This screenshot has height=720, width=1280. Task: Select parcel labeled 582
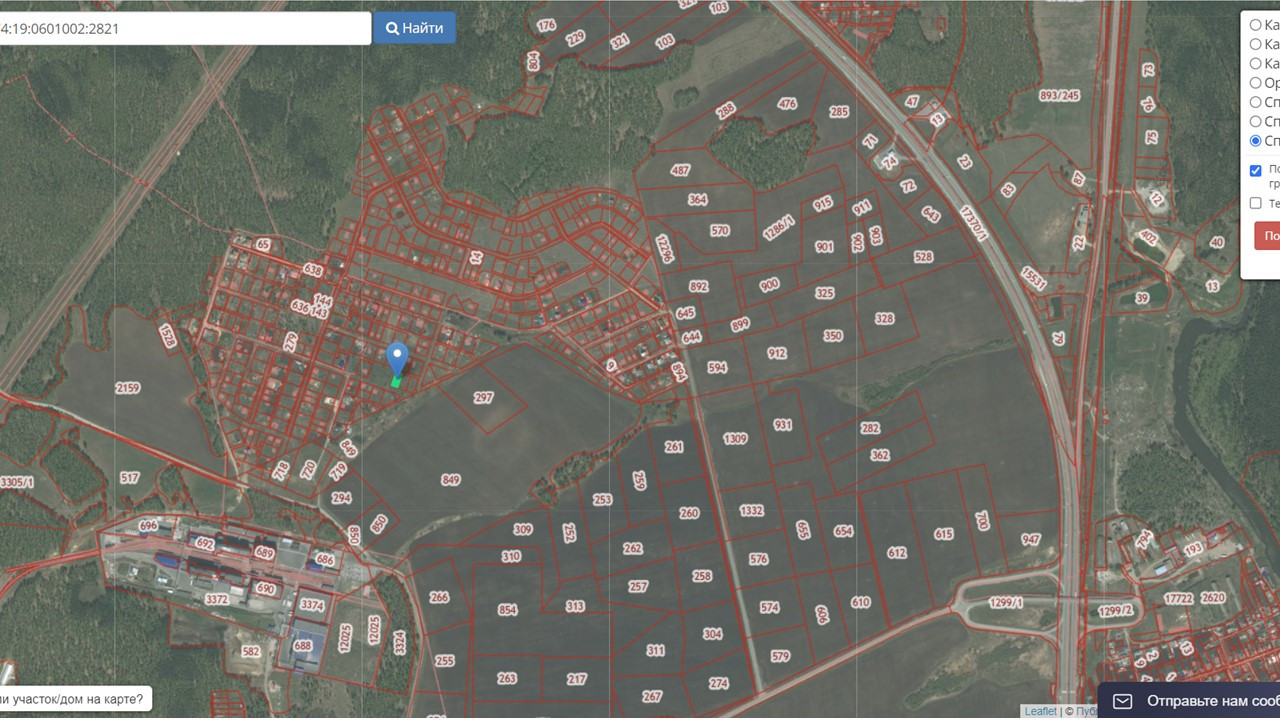(x=250, y=652)
